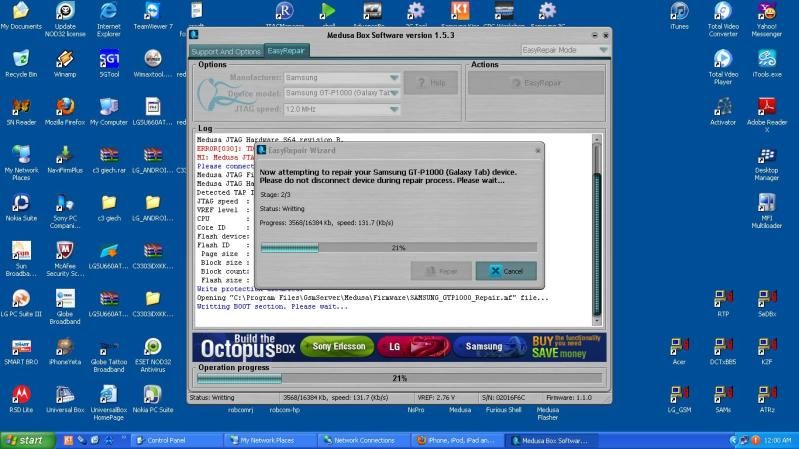
Task: Open Desktop Manager icon
Action: 767,163
